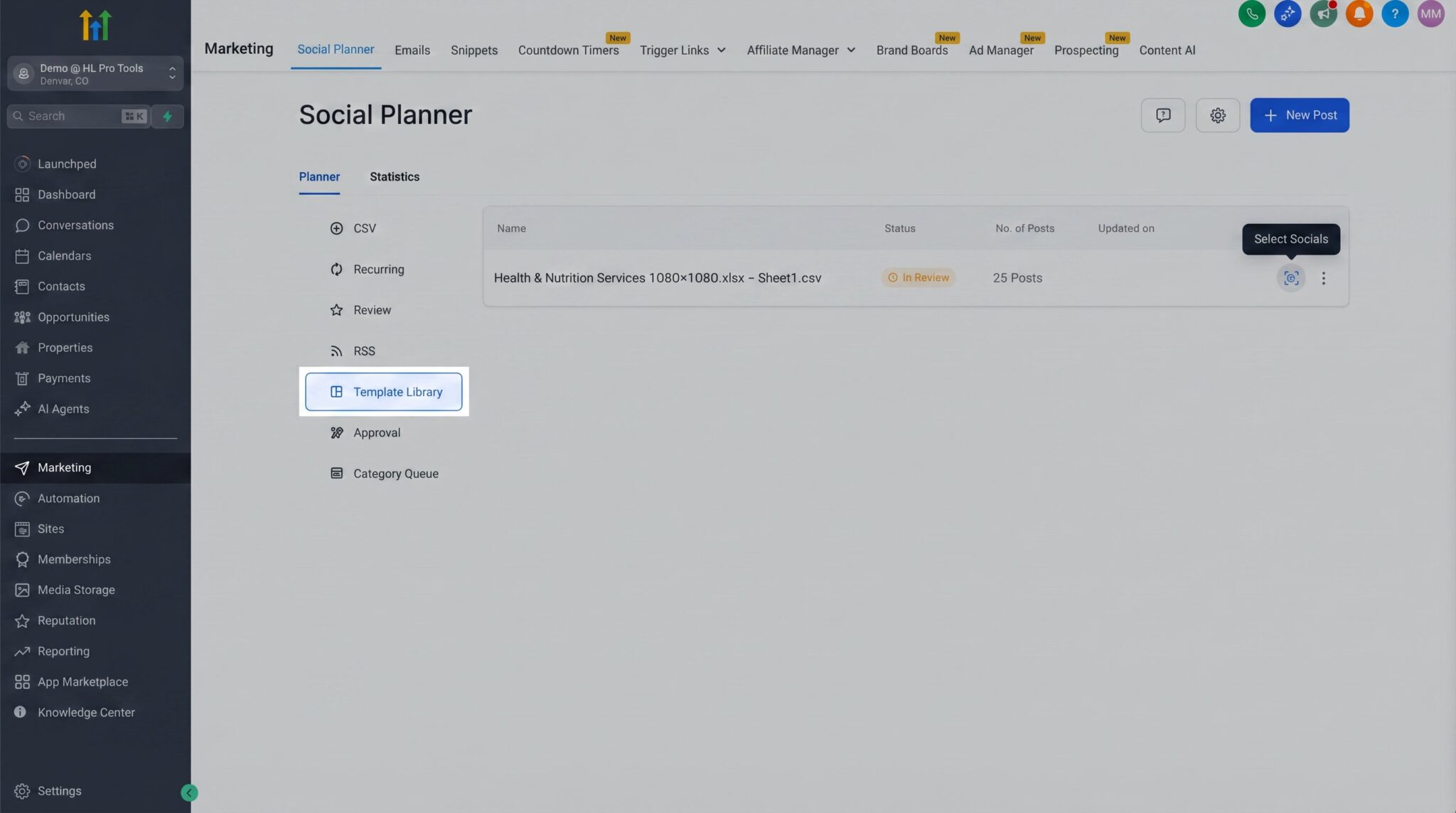Click the In Review status badge
The height and width of the screenshot is (813, 1456).
tap(919, 277)
